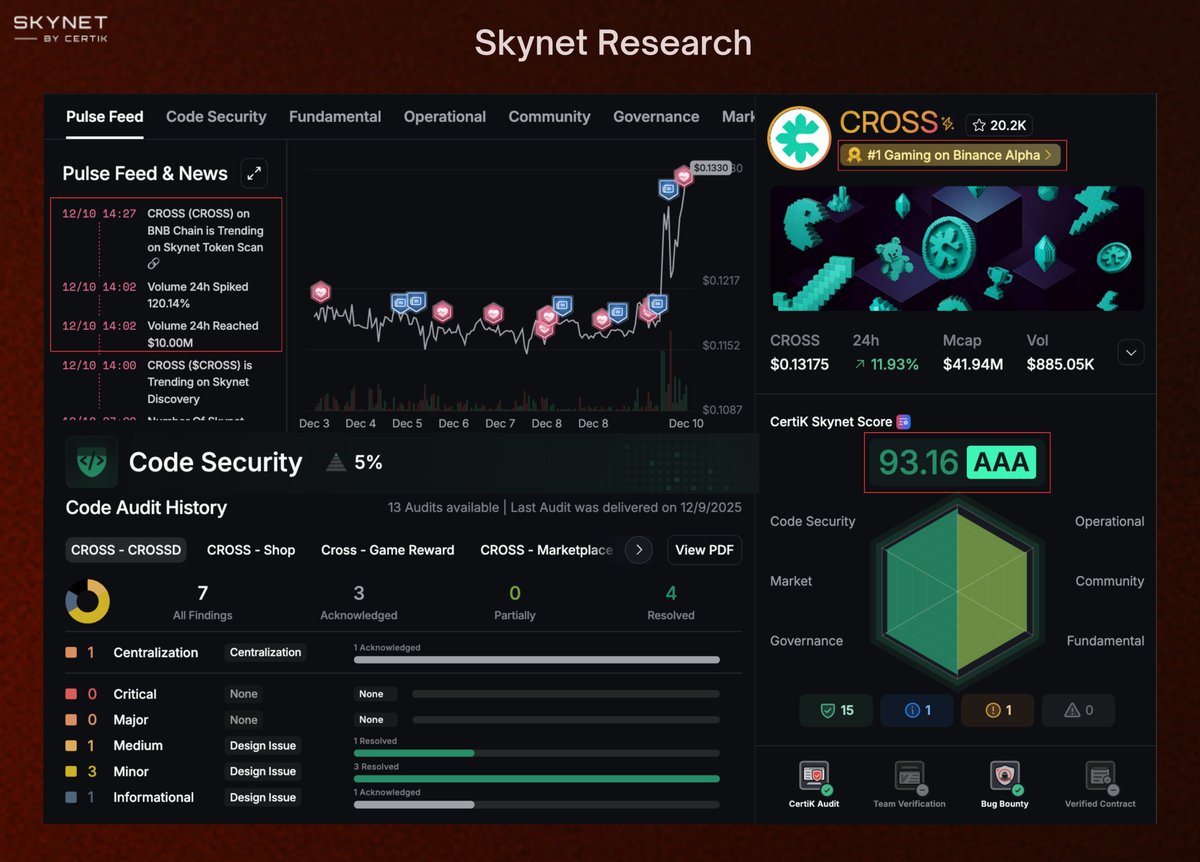Click the $0.1330 price marker on chart
Viewport: 1200px width, 862px height.
pos(711,168)
